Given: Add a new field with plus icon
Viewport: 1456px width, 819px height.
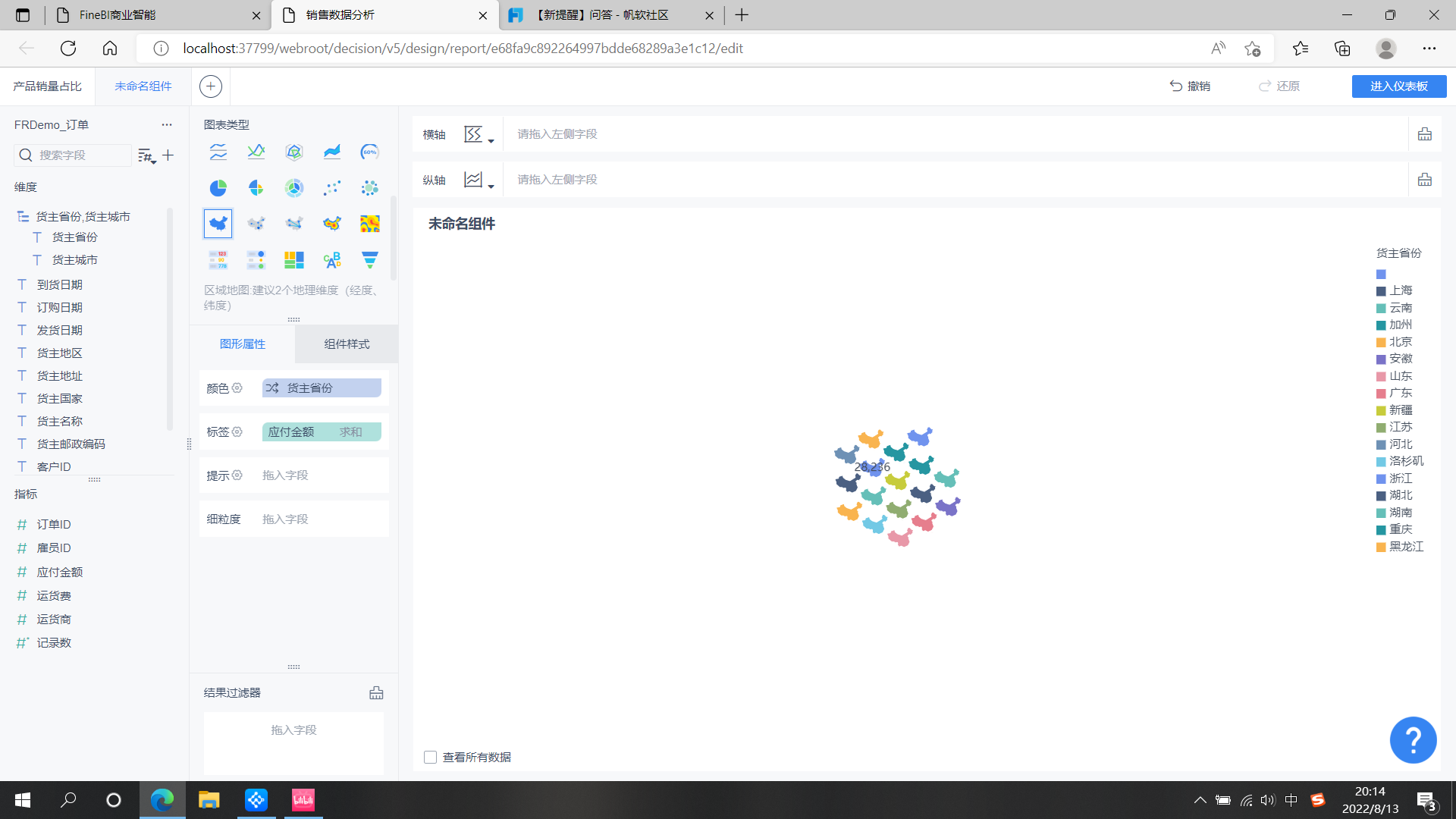Looking at the screenshot, I should pyautogui.click(x=168, y=155).
